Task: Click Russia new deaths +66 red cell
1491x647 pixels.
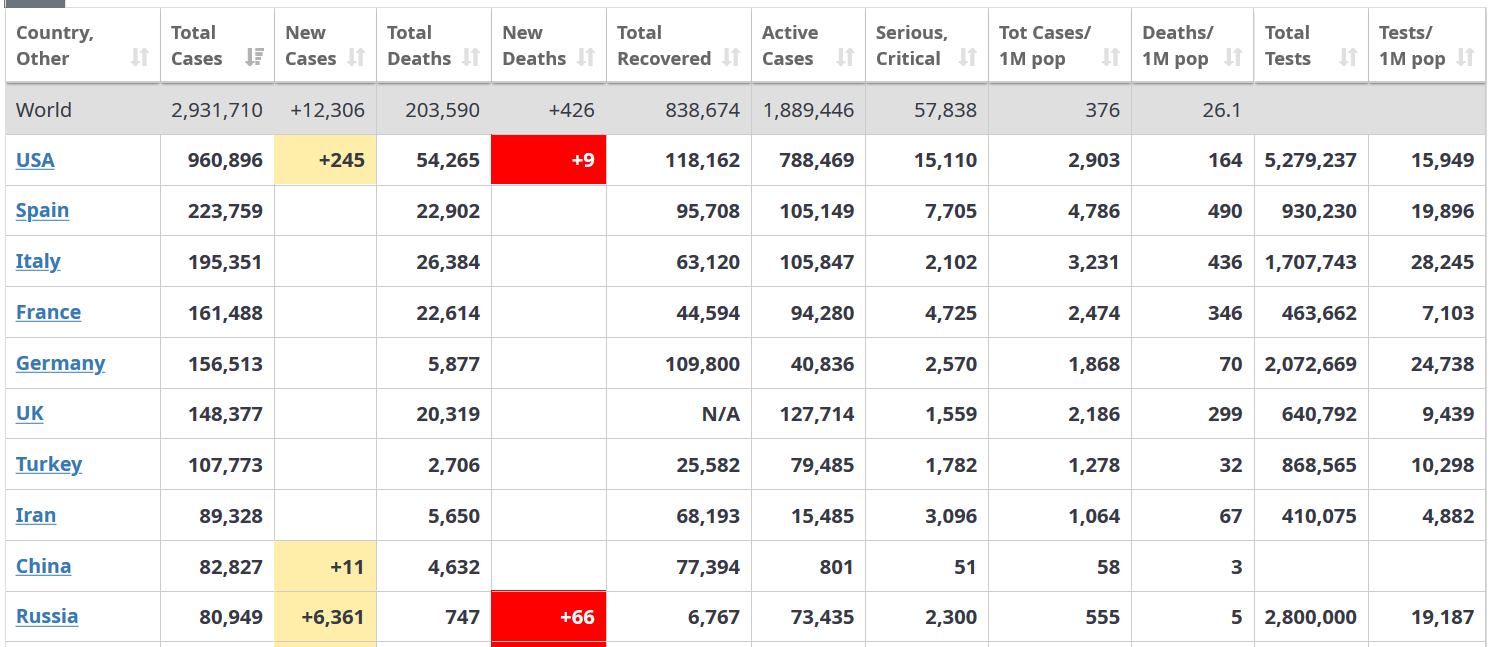Action: [549, 617]
